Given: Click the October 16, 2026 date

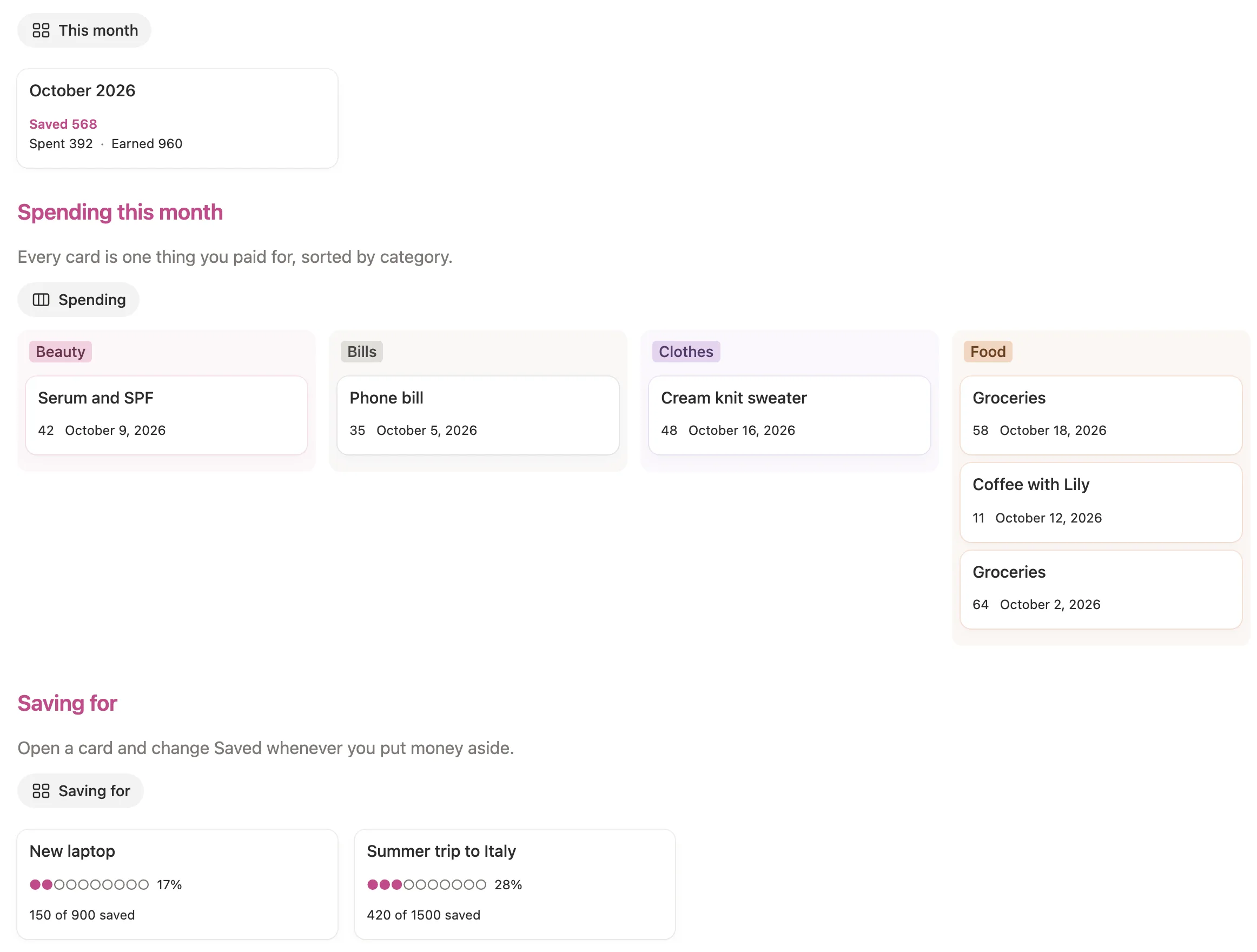Looking at the screenshot, I should point(742,430).
